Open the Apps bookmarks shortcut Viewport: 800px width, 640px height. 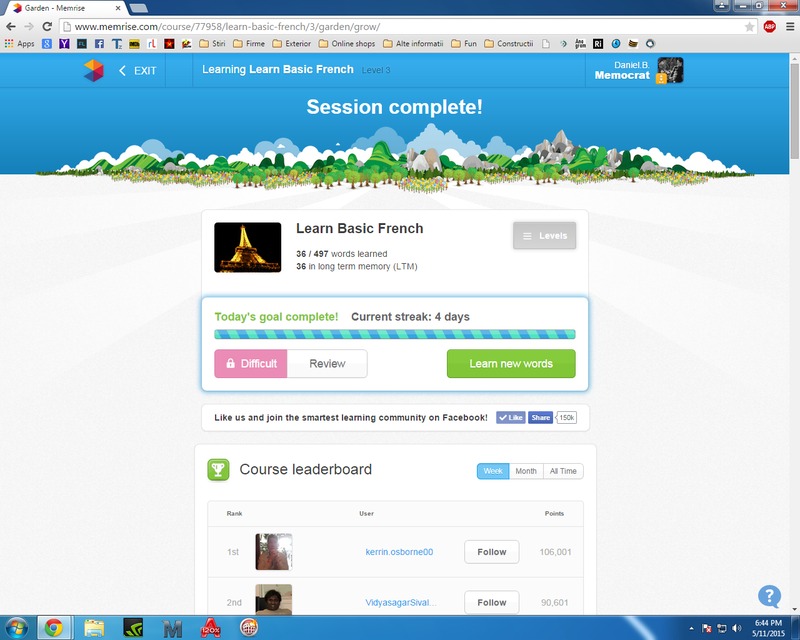pos(19,44)
